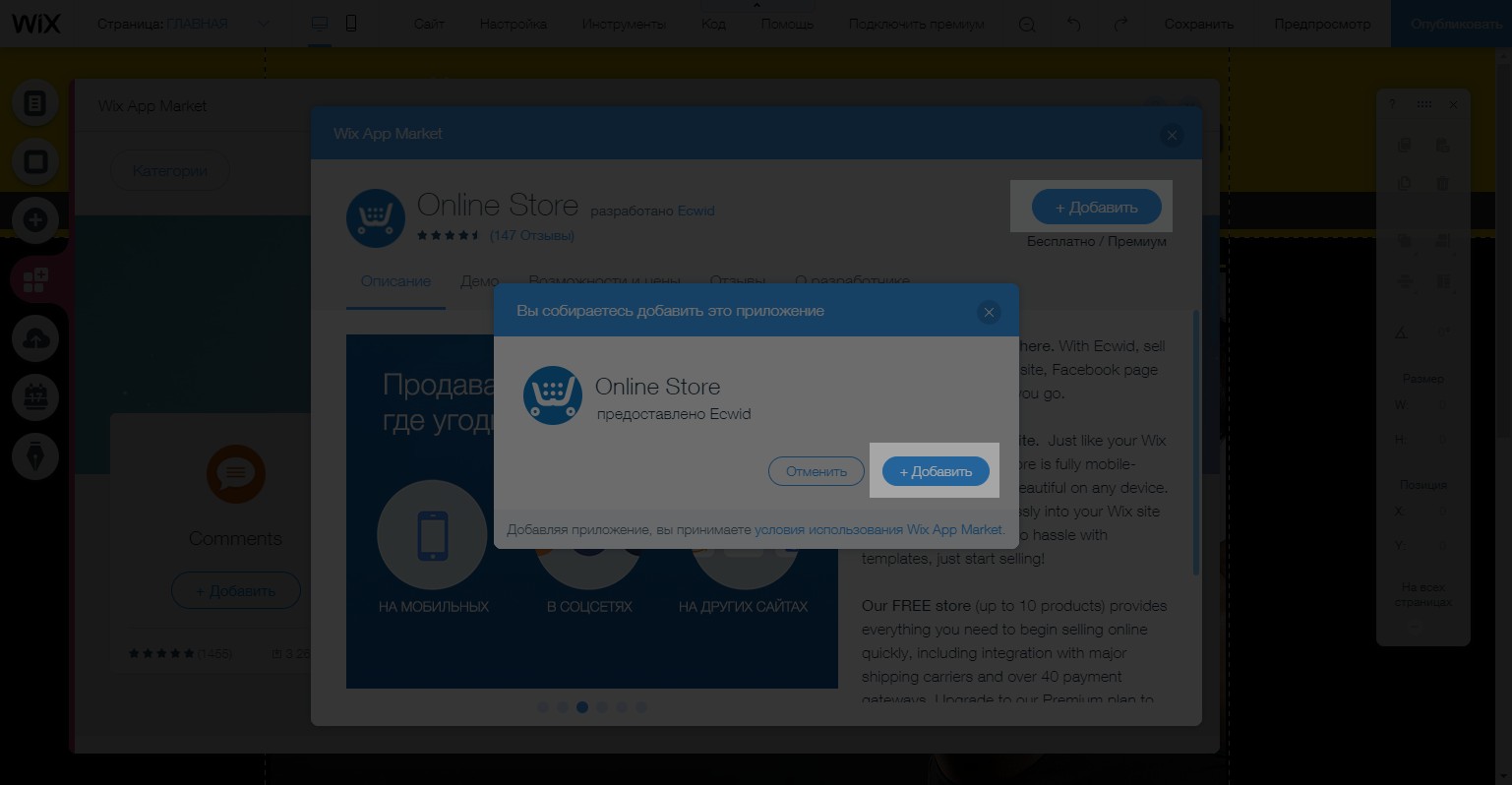Select the first slideshow dot indicator

(x=543, y=706)
